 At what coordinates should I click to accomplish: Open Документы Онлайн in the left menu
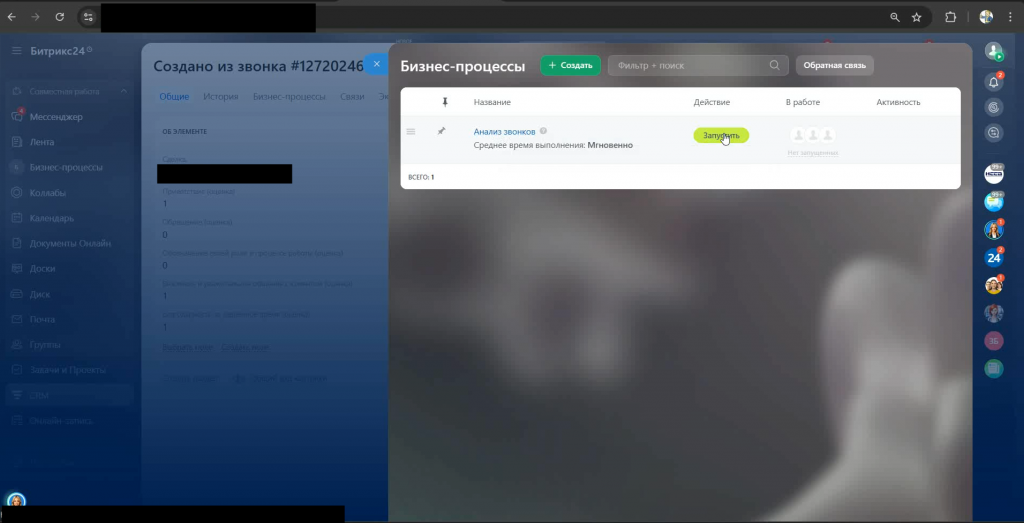click(69, 244)
